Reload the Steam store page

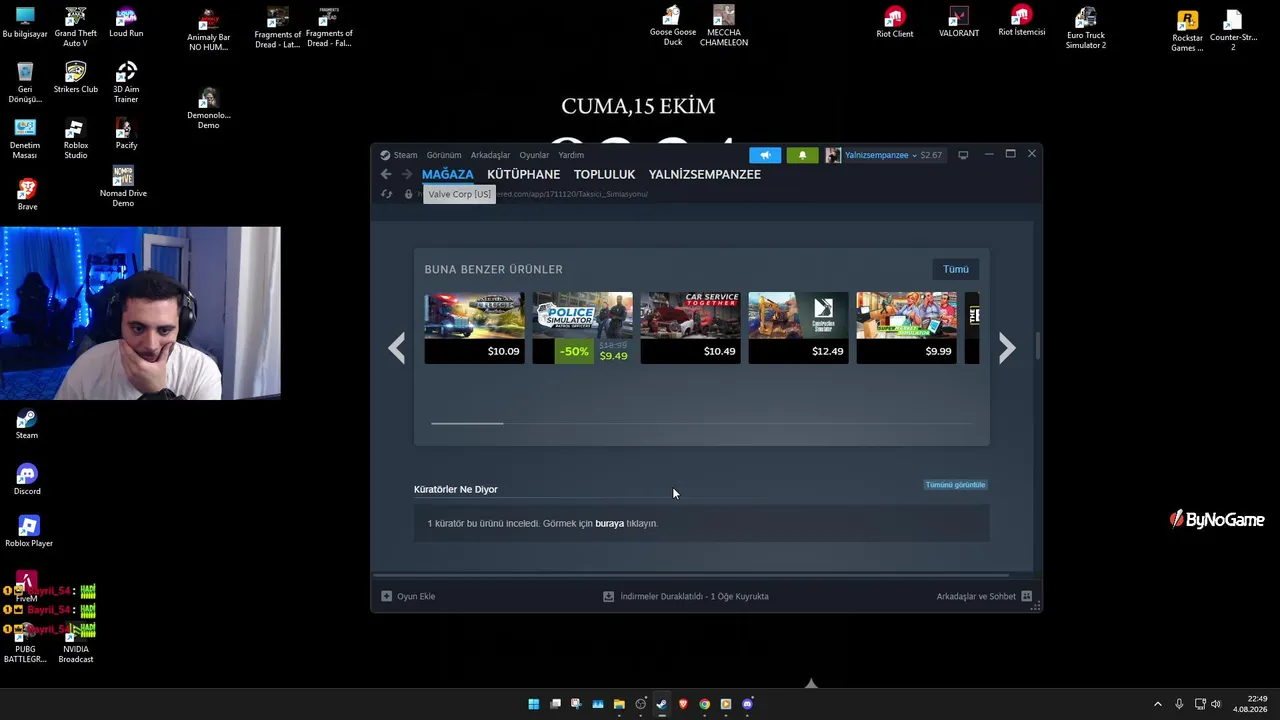[x=386, y=194]
